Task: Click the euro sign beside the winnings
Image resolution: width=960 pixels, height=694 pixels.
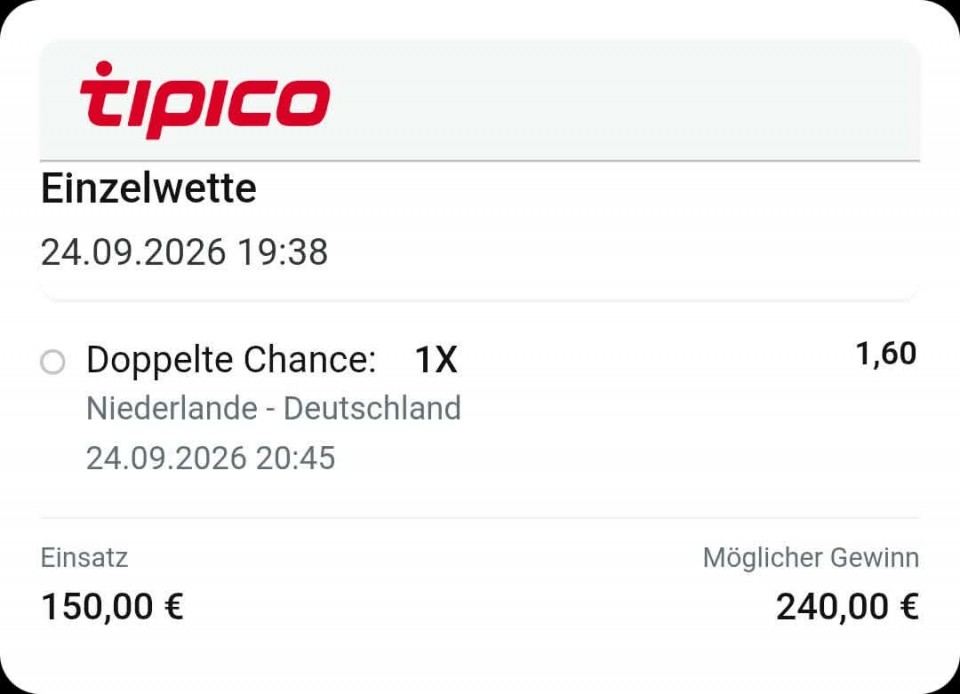Action: [x=910, y=606]
